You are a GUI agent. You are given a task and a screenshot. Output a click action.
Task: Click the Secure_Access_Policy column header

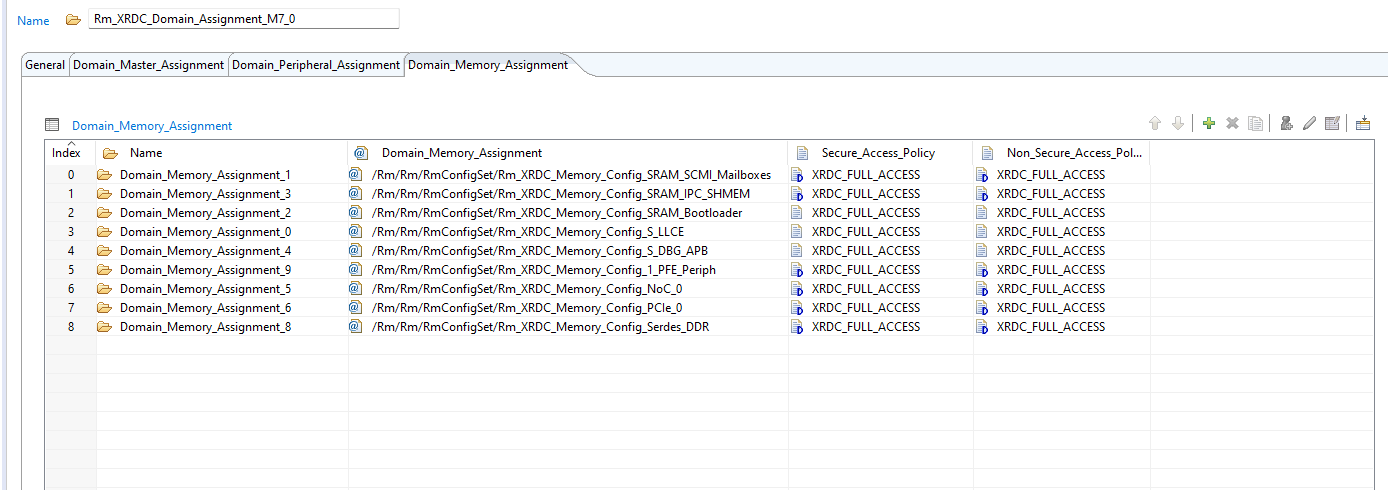[x=878, y=153]
